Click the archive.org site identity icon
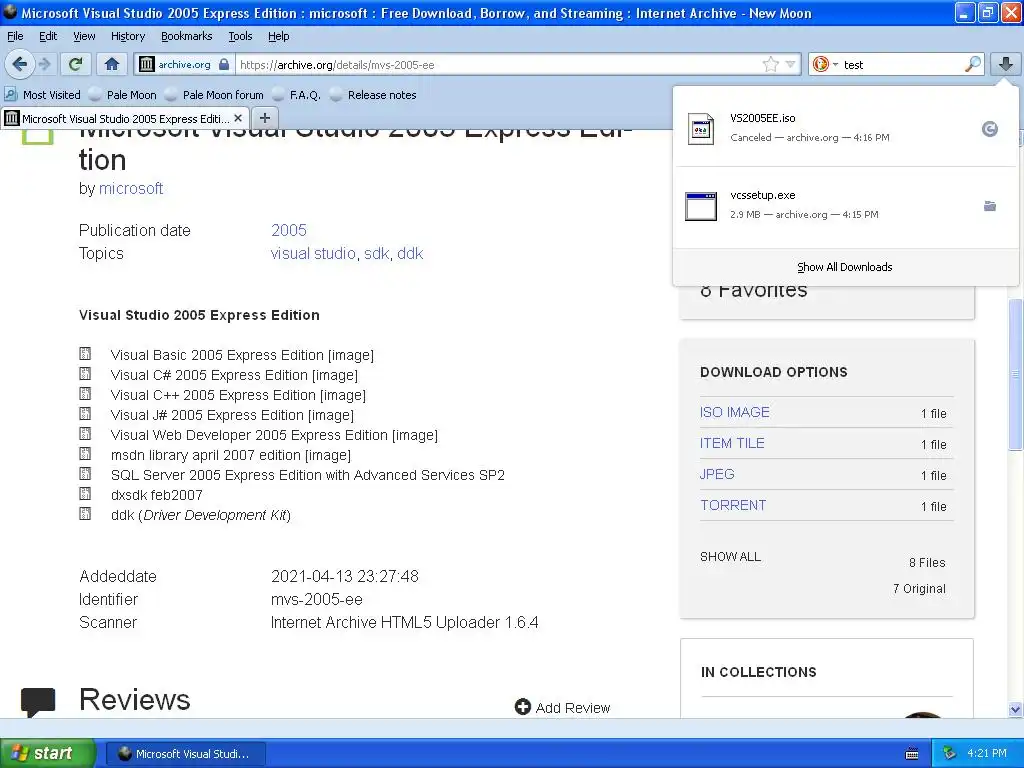Image resolution: width=1024 pixels, height=768 pixels. click(147, 64)
